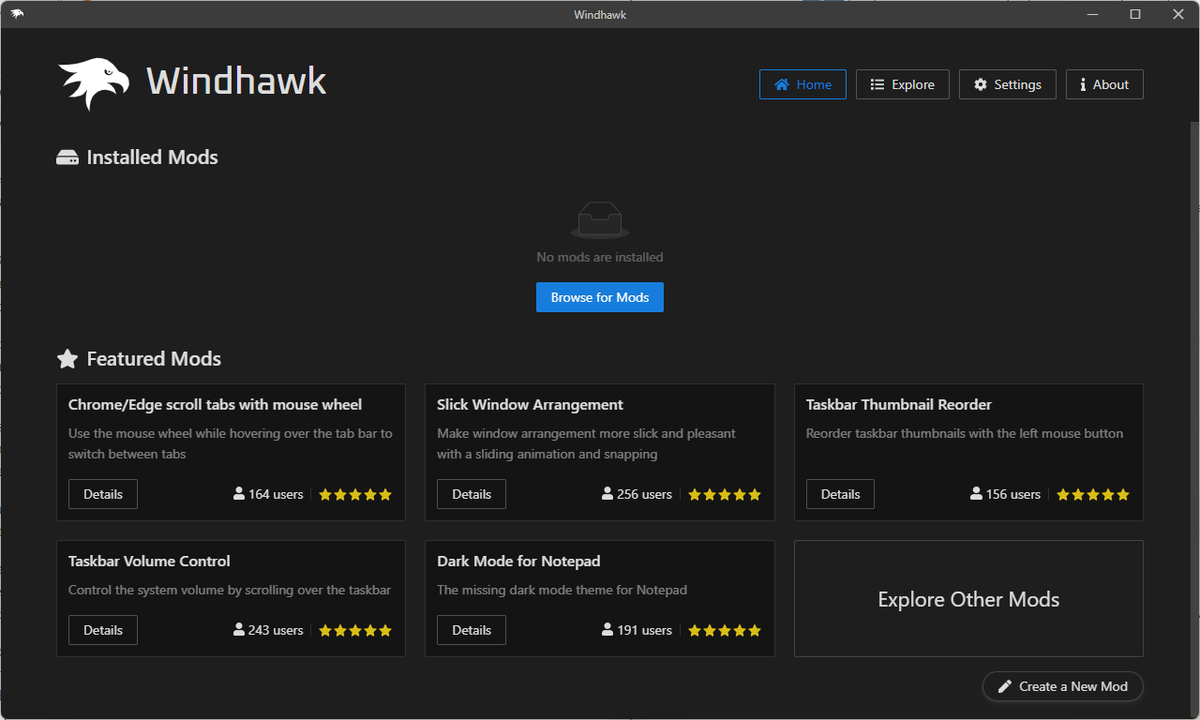
Task: Click the No mods are installed message
Action: pyautogui.click(x=600, y=257)
